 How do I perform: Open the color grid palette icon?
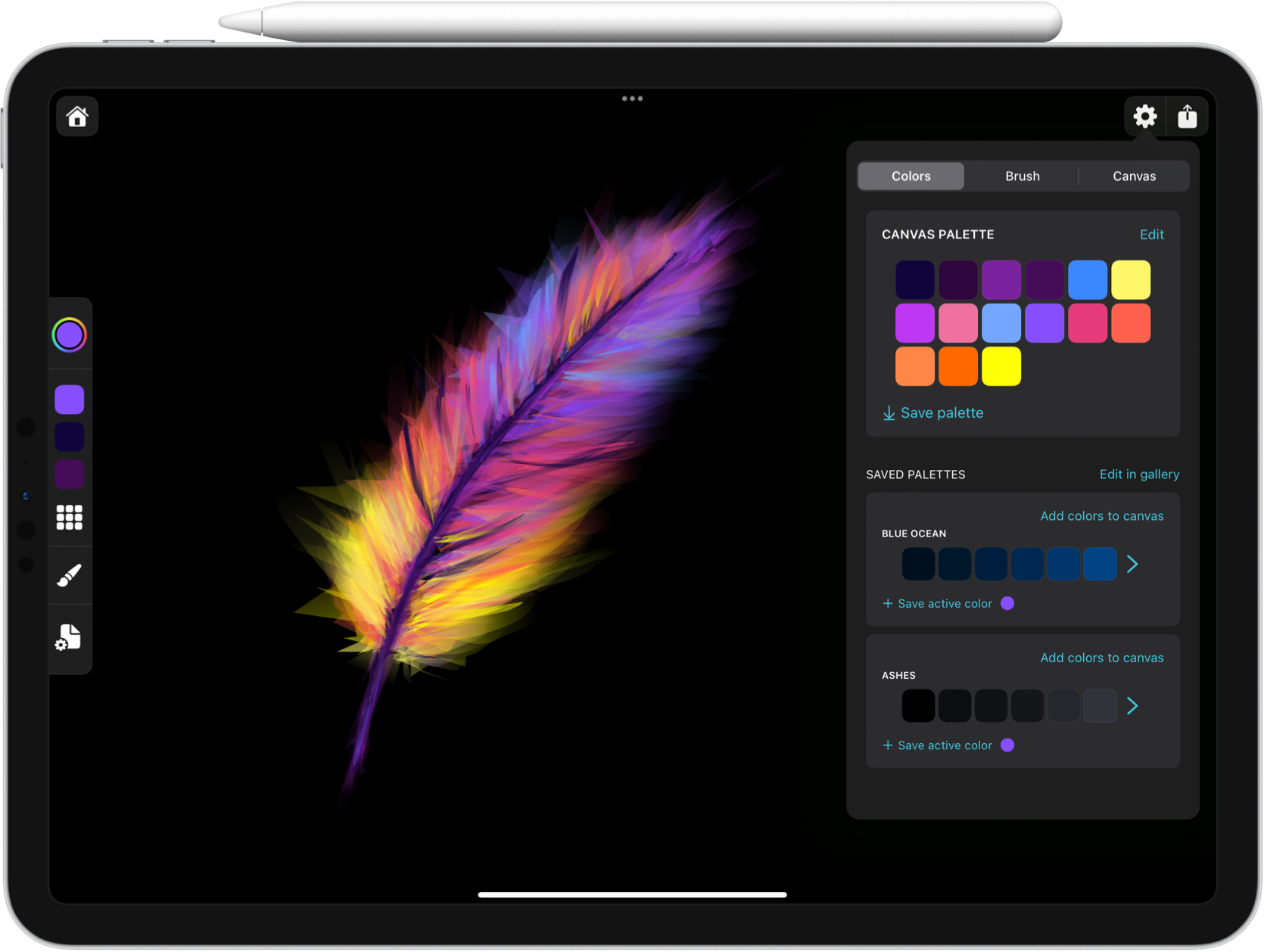click(x=70, y=518)
